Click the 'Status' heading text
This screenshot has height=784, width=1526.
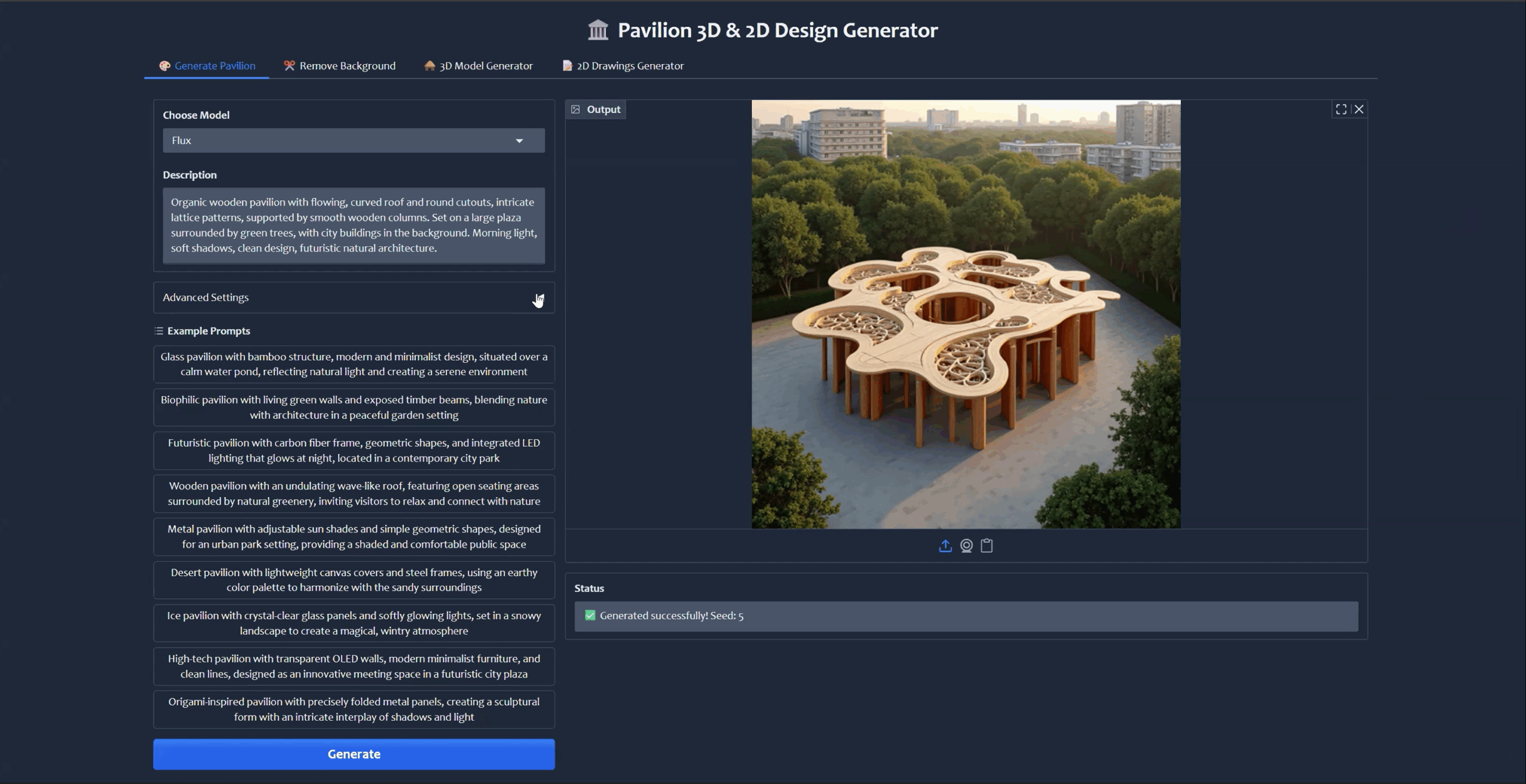pos(589,588)
